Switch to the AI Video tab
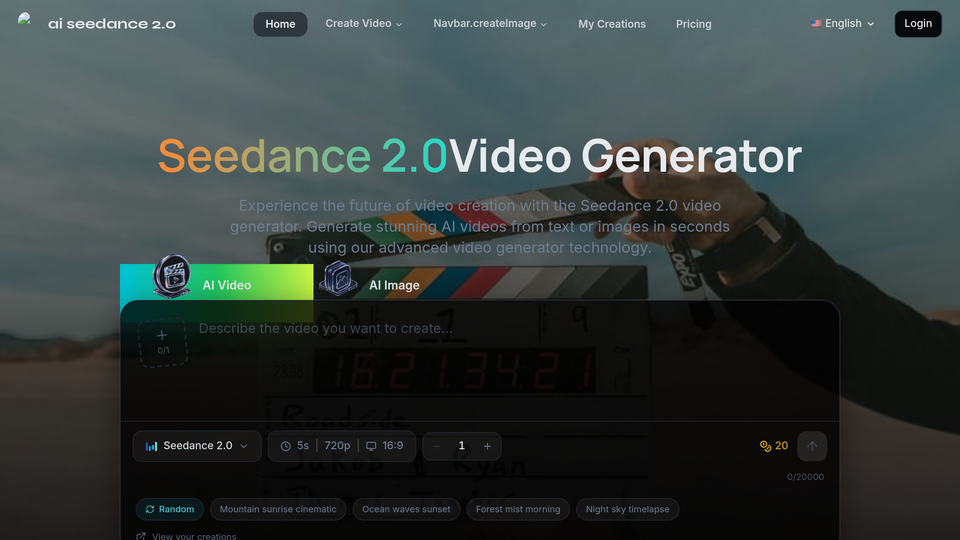This screenshot has height=540, width=960. click(x=217, y=283)
